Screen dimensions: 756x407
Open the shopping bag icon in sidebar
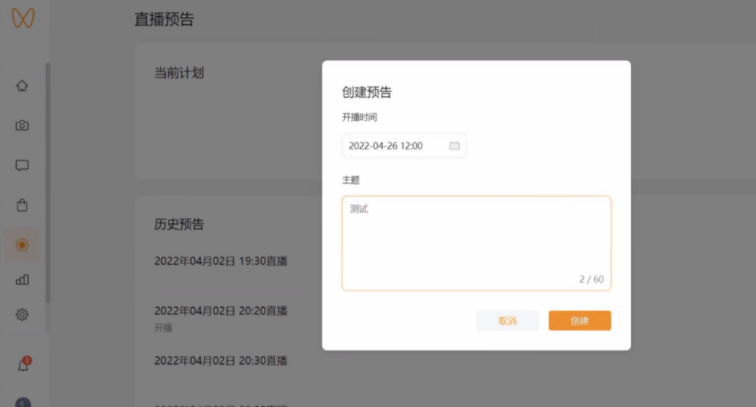coord(22,205)
